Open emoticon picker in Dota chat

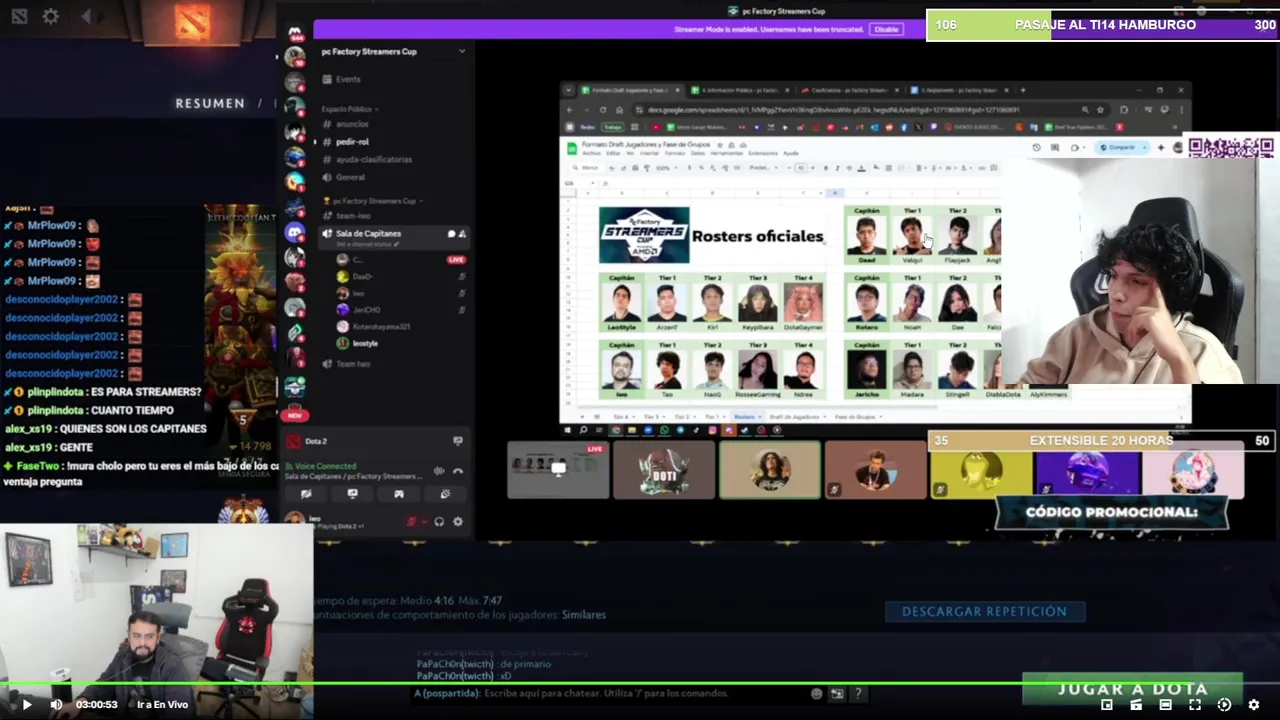point(817,693)
